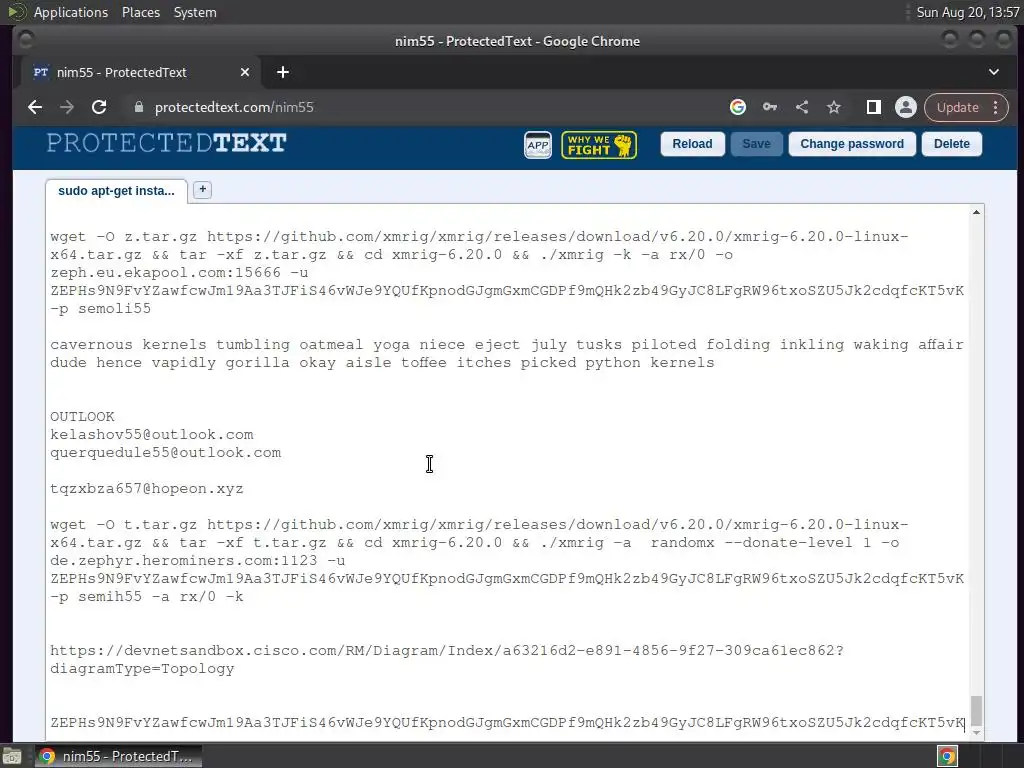Click the Save button
Screen dimensions: 1024x768
[756, 144]
